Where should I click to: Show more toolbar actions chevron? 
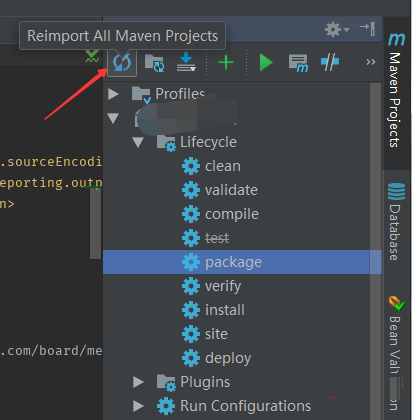[371, 62]
